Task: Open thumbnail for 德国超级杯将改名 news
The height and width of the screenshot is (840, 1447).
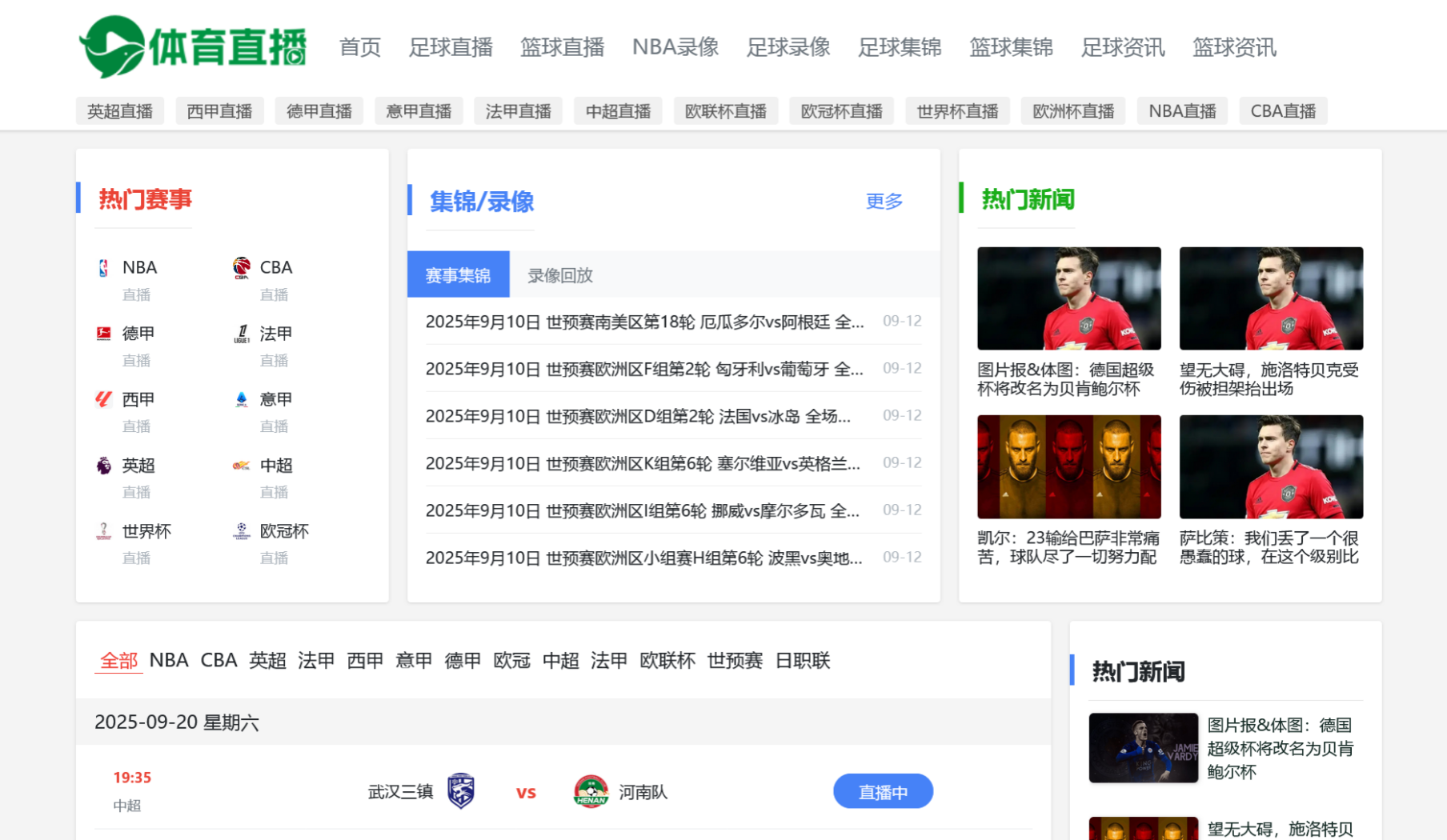Action: 1068,298
